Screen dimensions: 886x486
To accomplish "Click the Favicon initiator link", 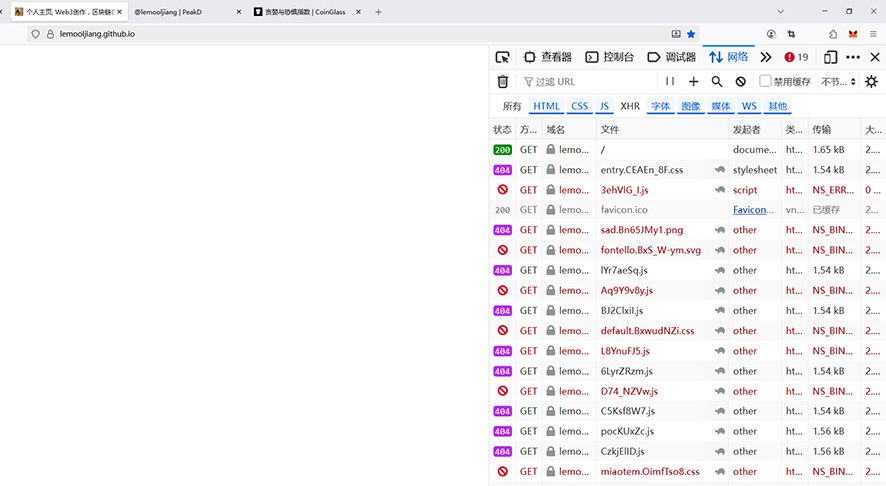I will click(754, 210).
